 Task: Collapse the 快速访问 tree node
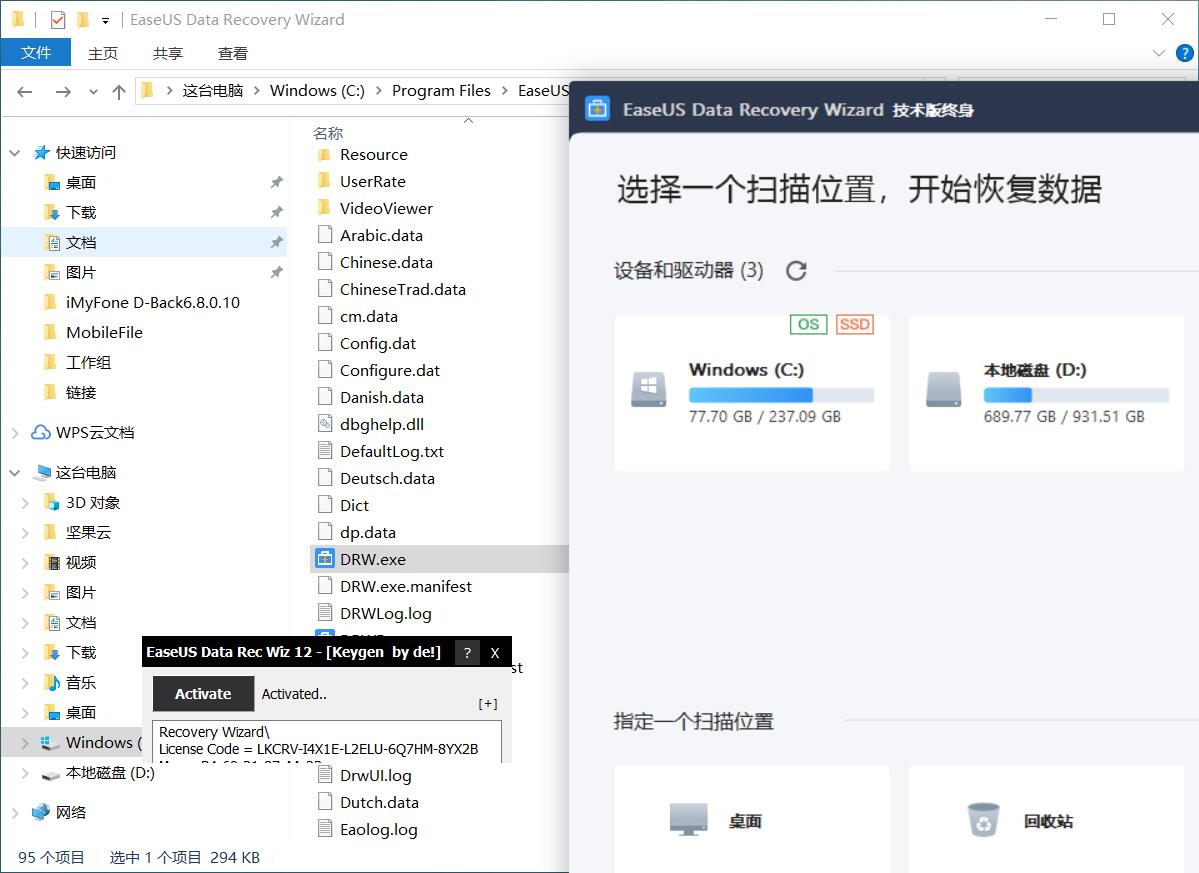15,153
